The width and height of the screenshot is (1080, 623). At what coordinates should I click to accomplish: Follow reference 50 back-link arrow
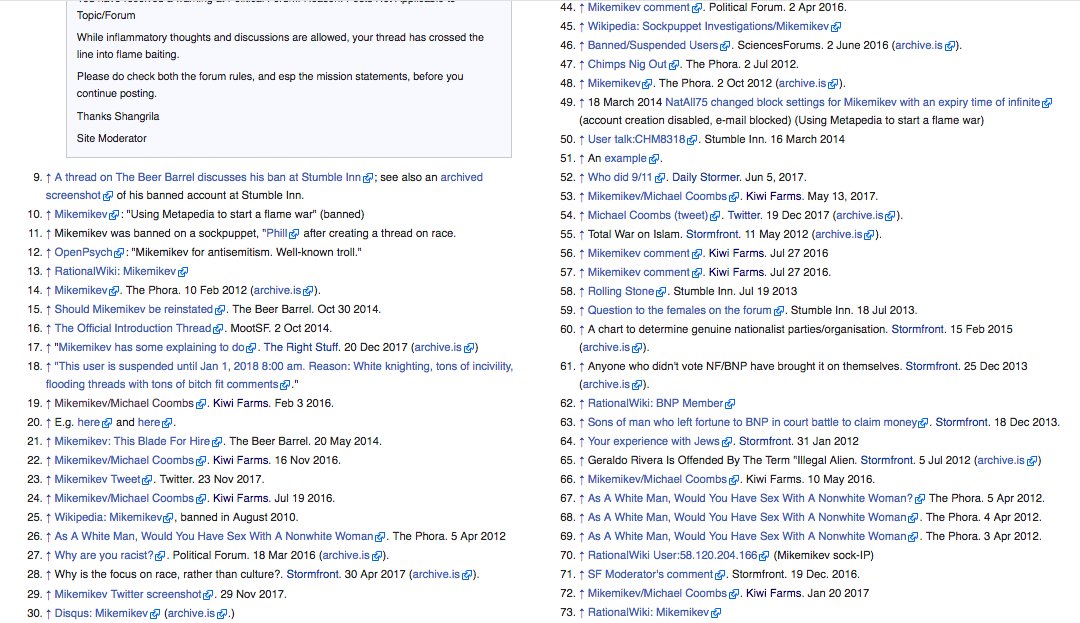[x=582, y=140]
